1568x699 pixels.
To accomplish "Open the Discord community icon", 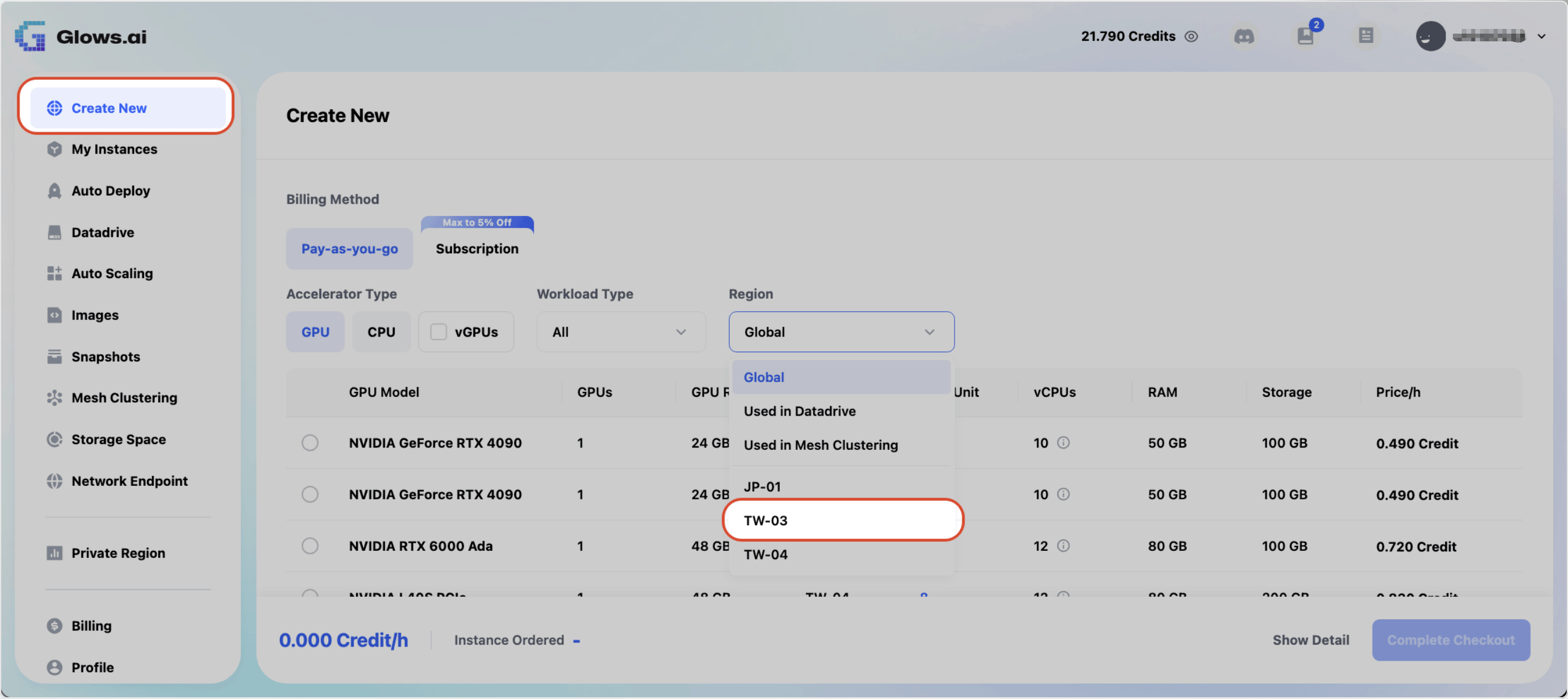I will (x=1243, y=37).
